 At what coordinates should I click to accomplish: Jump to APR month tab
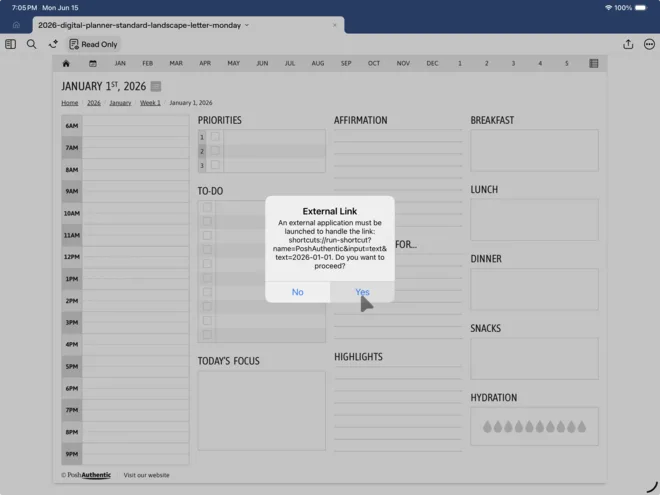click(x=205, y=64)
